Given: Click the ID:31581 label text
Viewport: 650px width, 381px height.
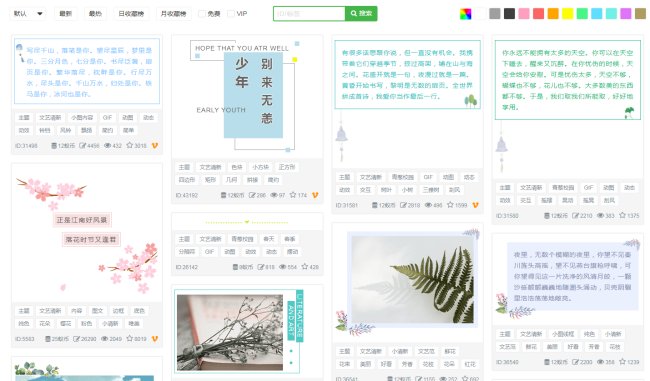Looking at the screenshot, I should pos(347,205).
